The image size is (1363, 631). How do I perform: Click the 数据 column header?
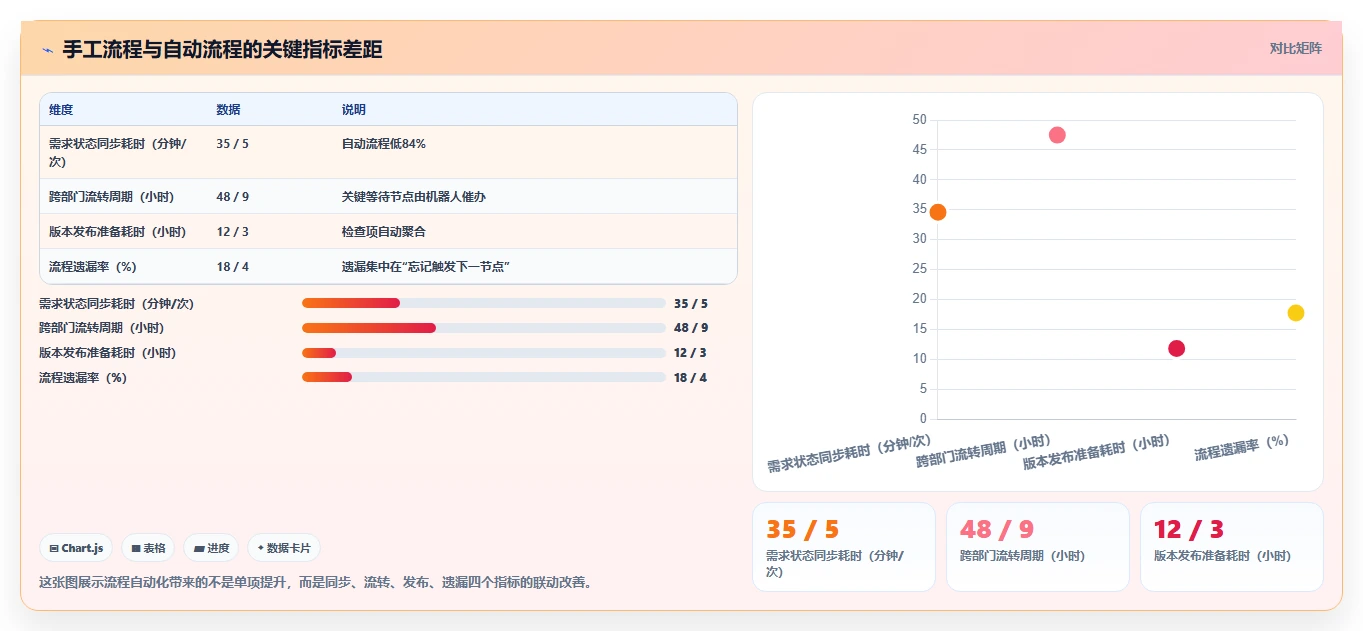click(228, 110)
